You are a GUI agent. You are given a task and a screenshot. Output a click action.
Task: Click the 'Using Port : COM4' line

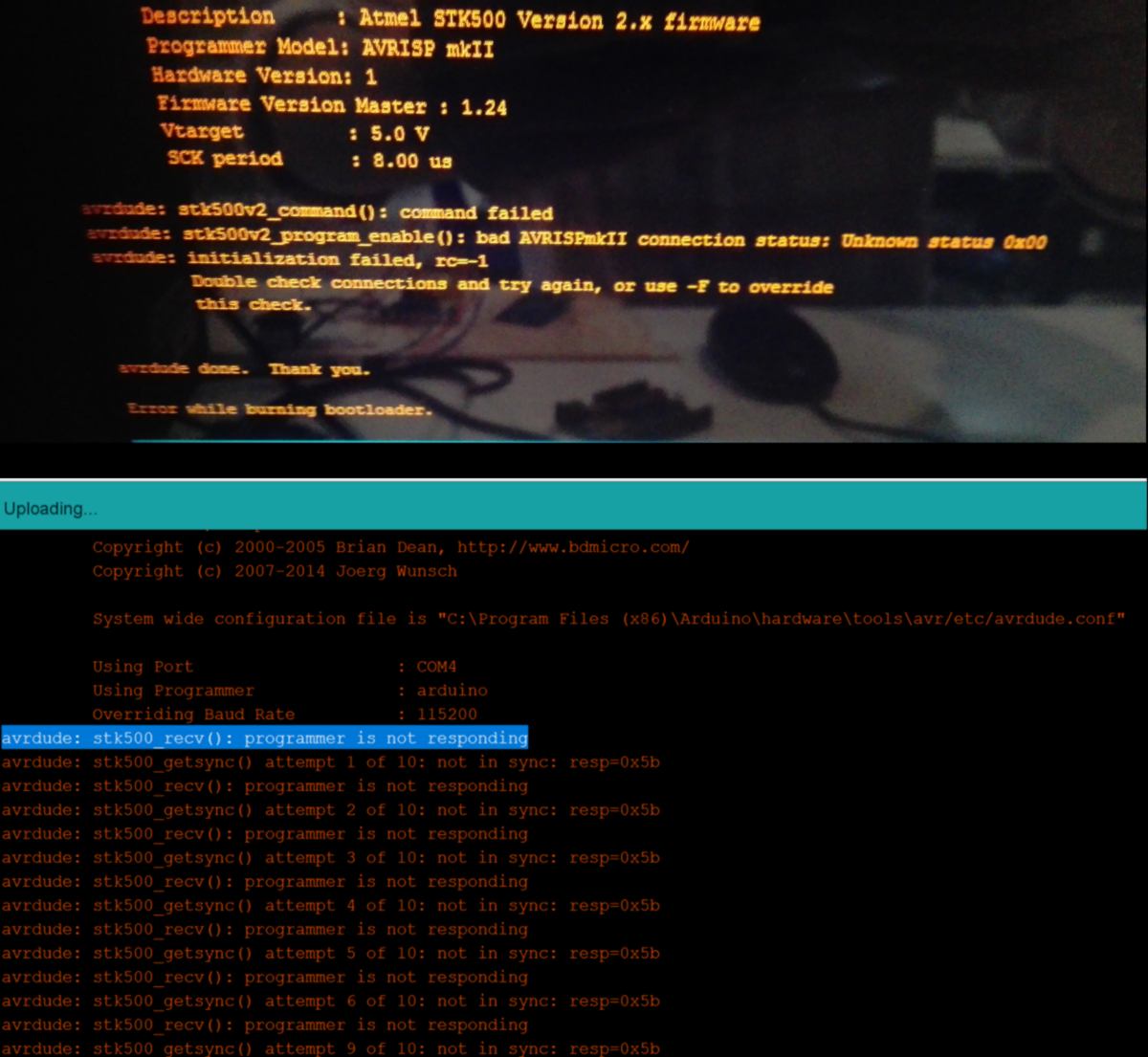[x=274, y=667]
